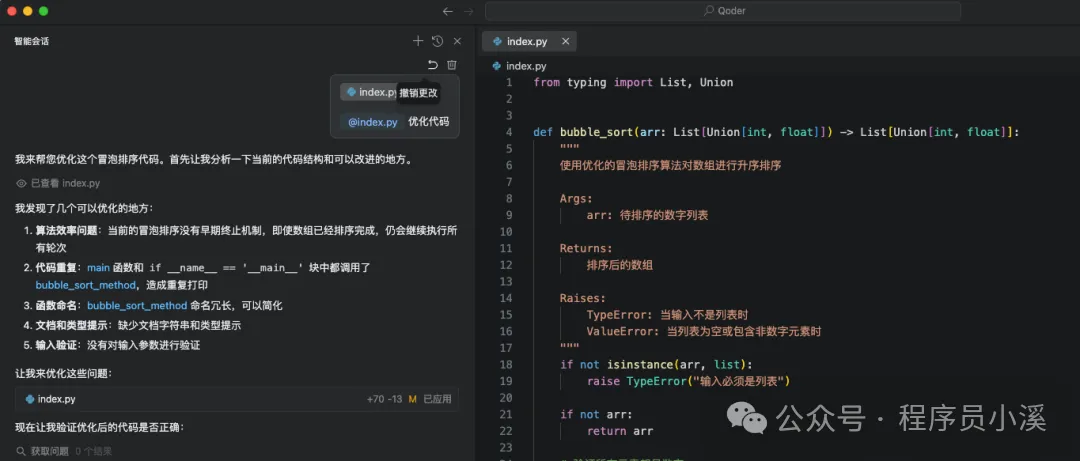Open bubble_sort_method link in item 2

pos(85,285)
